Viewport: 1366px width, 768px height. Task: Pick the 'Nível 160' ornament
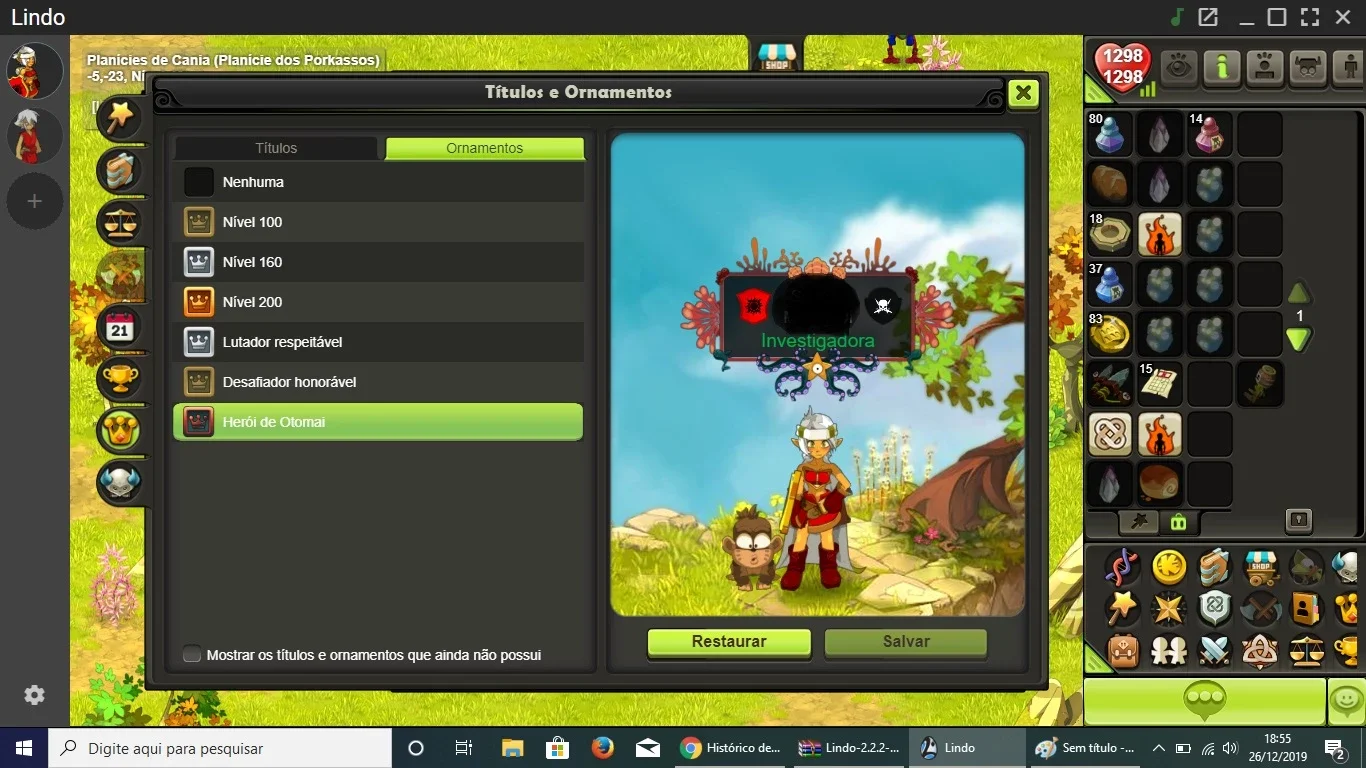(x=378, y=262)
